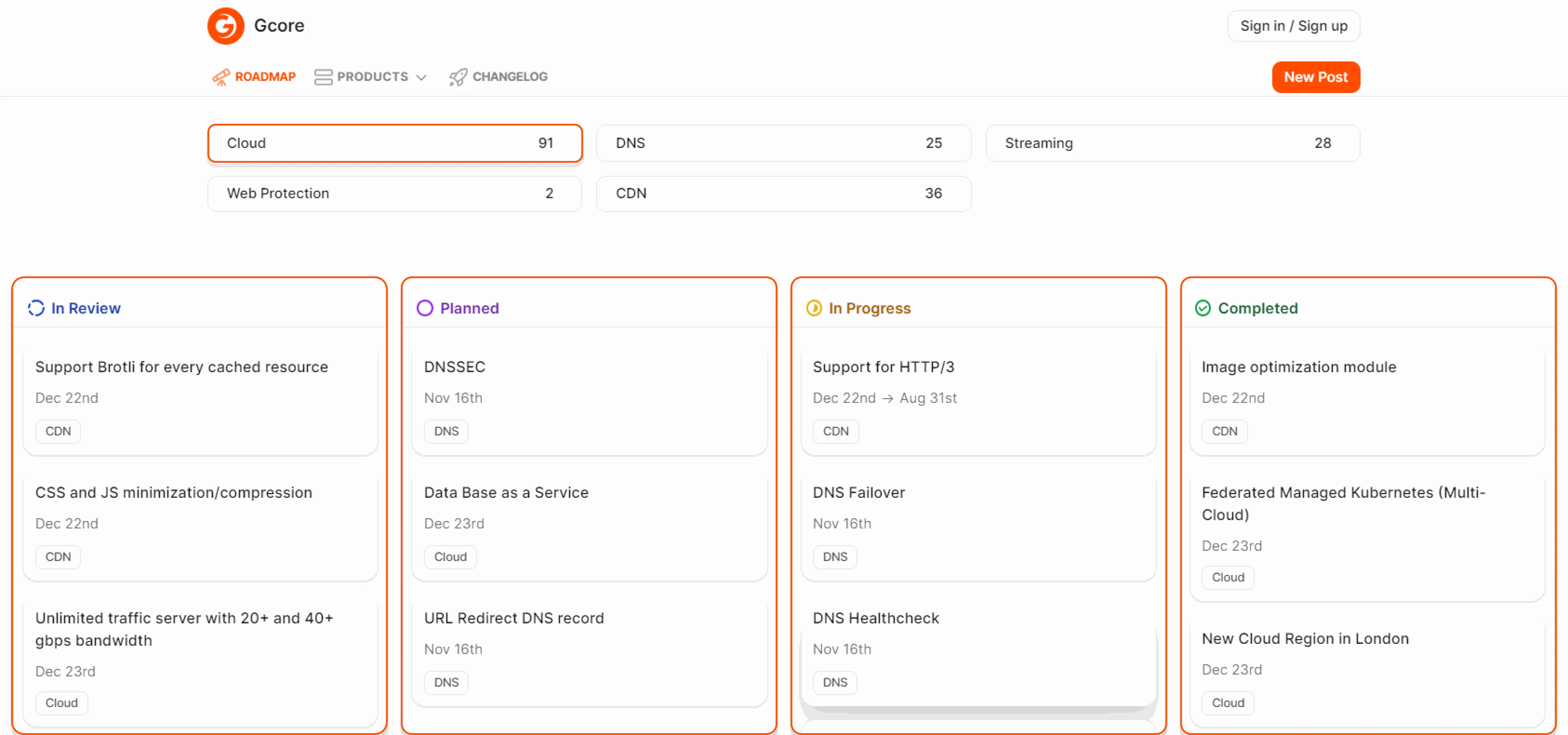Click the New Post button

(1316, 77)
